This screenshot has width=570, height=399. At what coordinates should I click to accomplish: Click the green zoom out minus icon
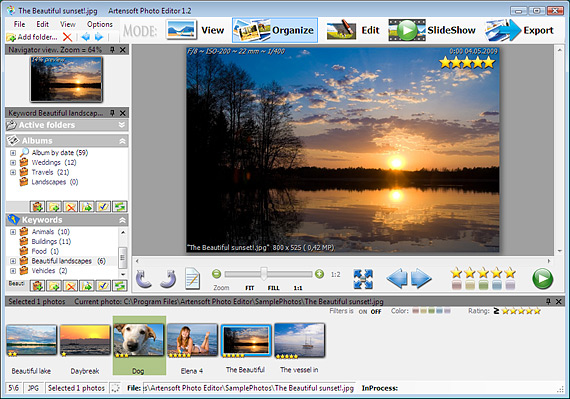pyautogui.click(x=217, y=274)
